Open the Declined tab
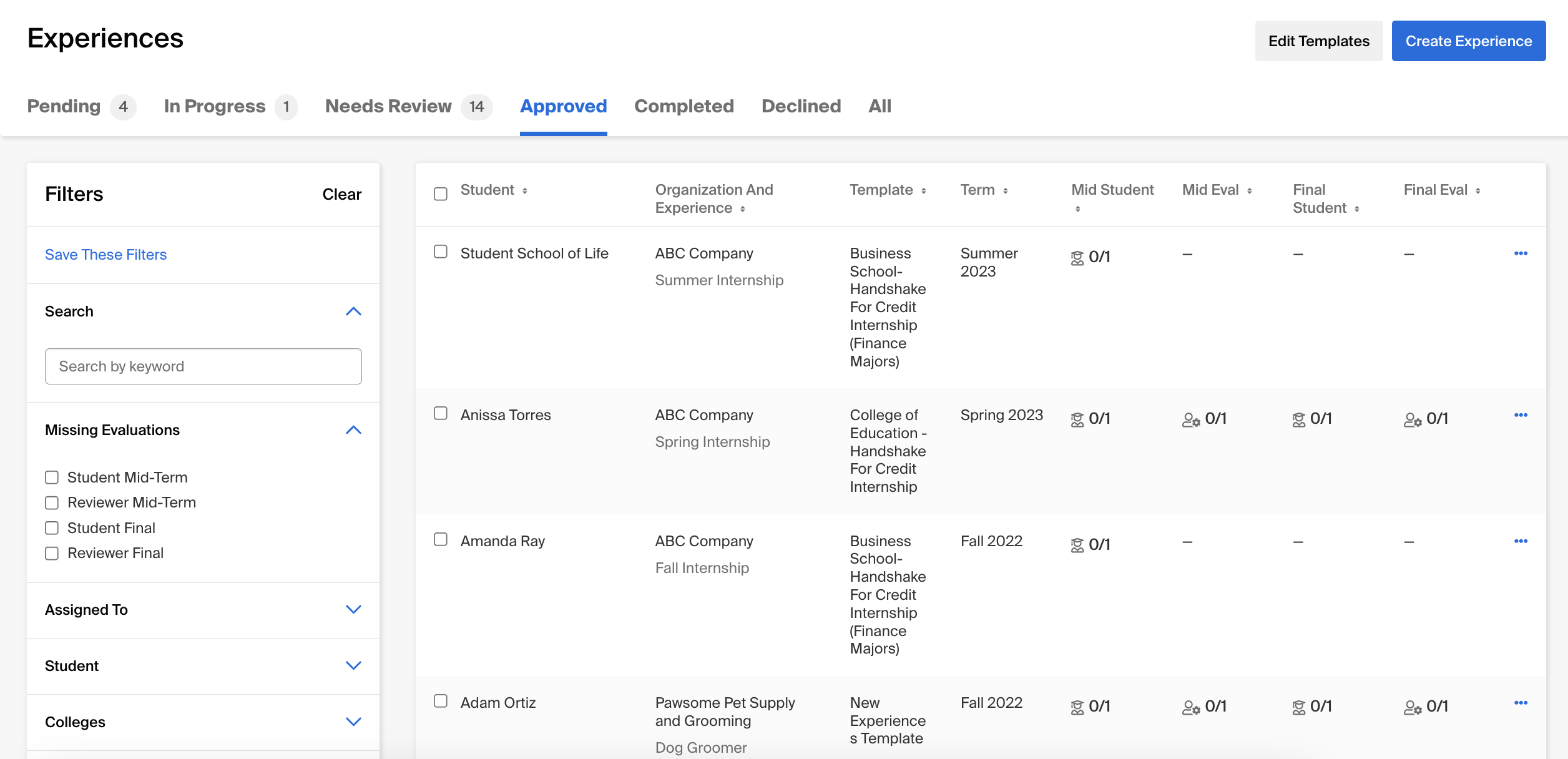Screen dimensions: 1568x759 point(801,107)
